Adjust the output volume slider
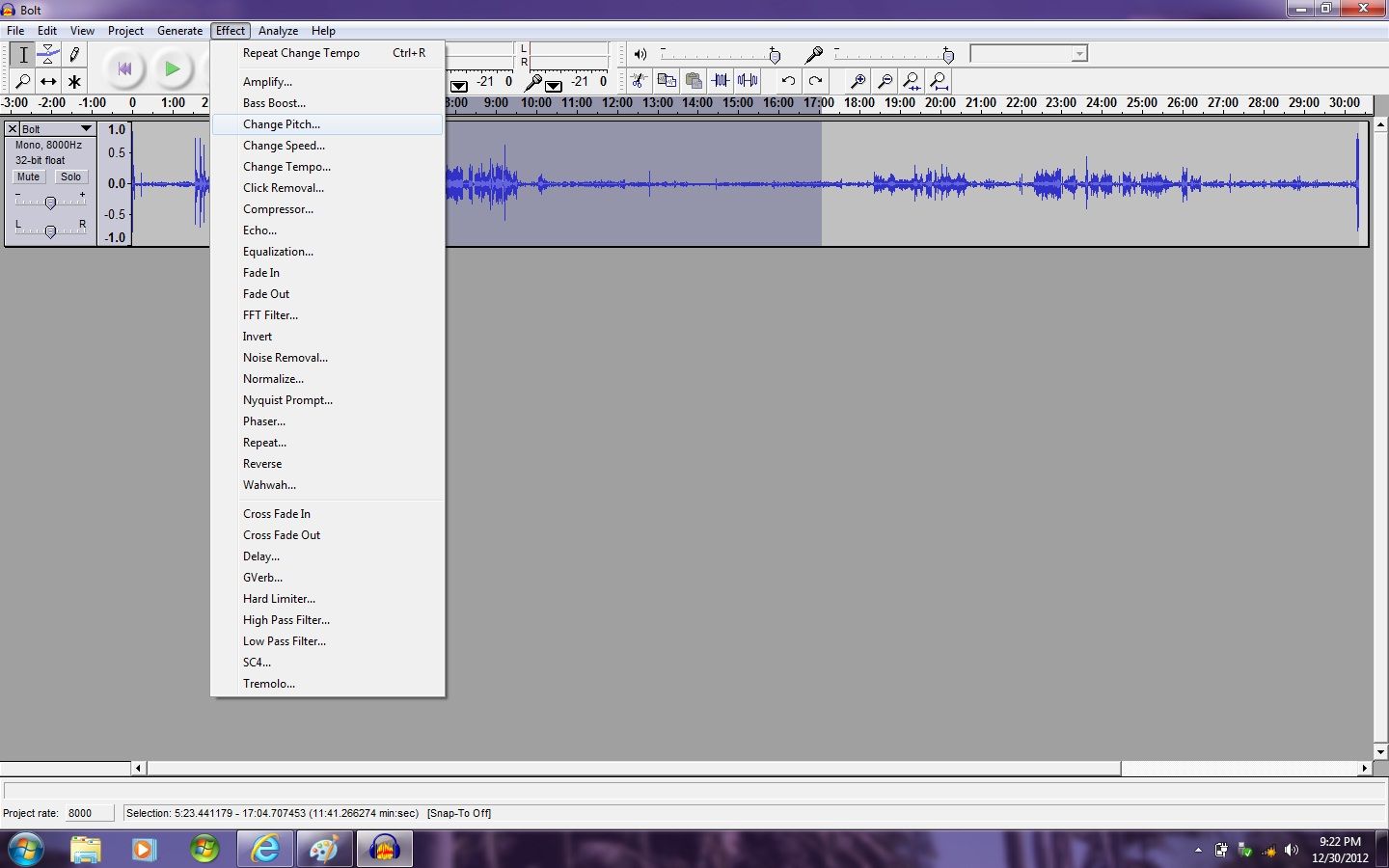 point(776,54)
